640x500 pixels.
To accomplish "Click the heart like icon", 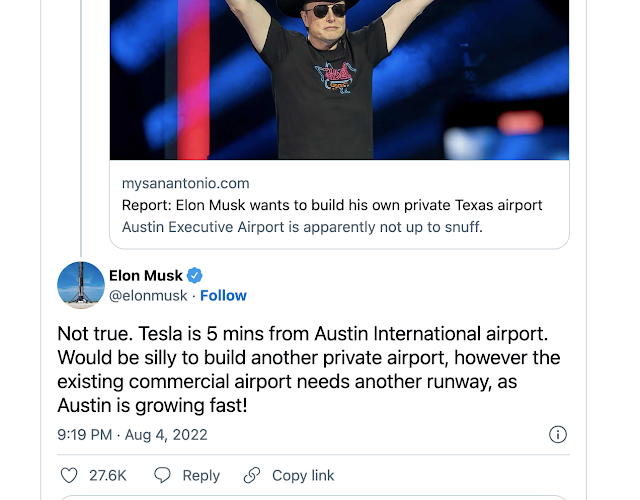I will tap(69, 475).
